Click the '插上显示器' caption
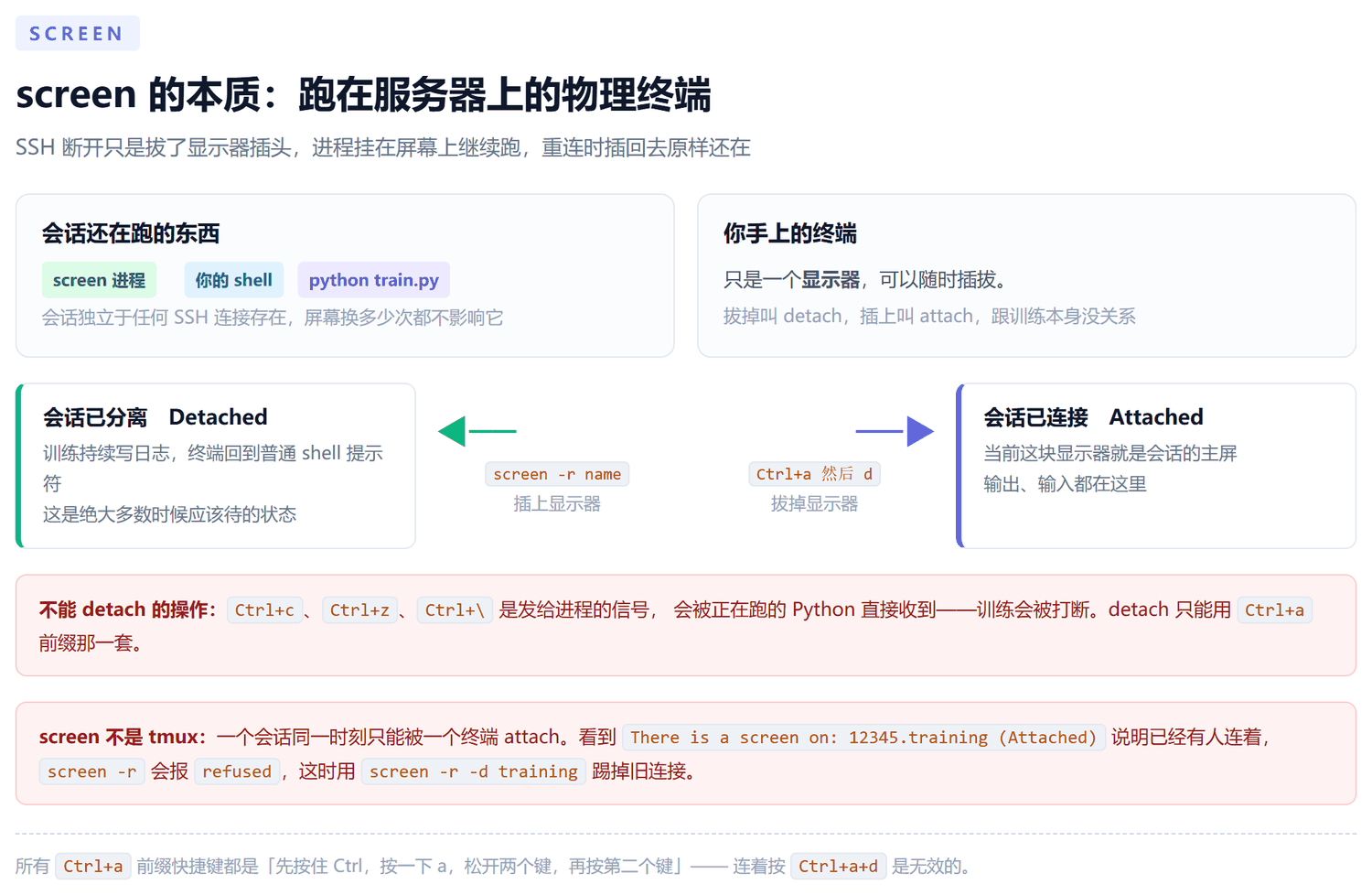The image size is (1372, 895). 557,503
